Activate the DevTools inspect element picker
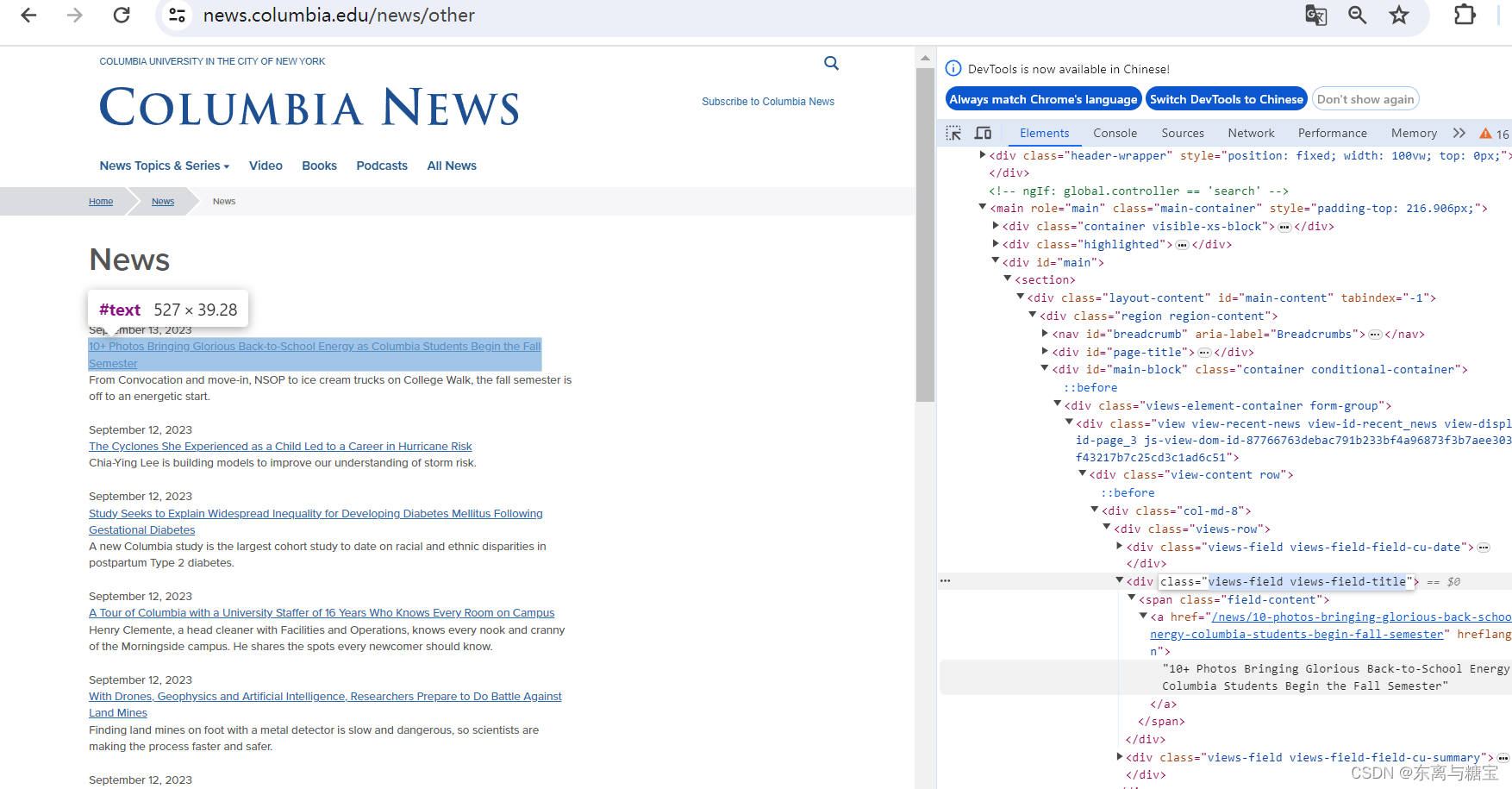This screenshot has width=1512, height=789. [953, 133]
